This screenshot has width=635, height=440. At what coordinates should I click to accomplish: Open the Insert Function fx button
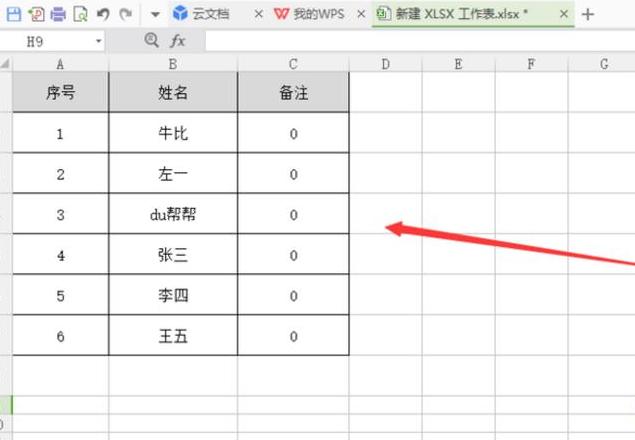177,41
